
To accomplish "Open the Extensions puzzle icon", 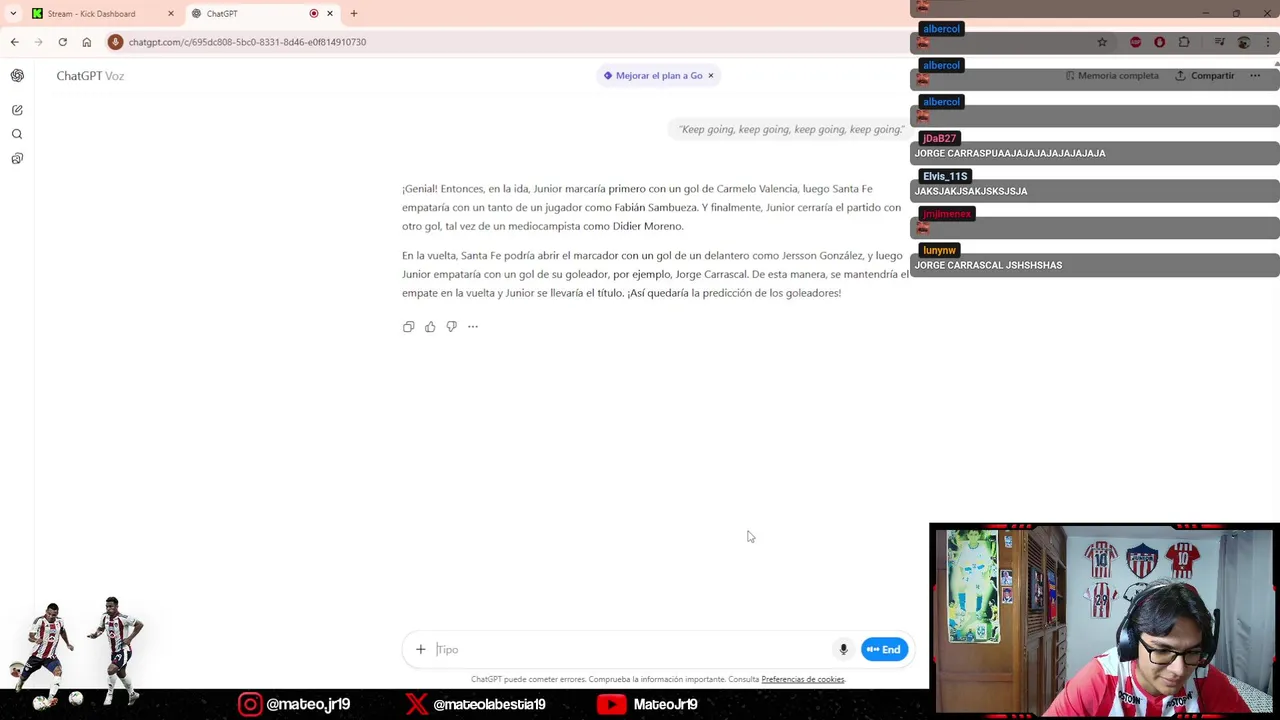I will point(1184,42).
